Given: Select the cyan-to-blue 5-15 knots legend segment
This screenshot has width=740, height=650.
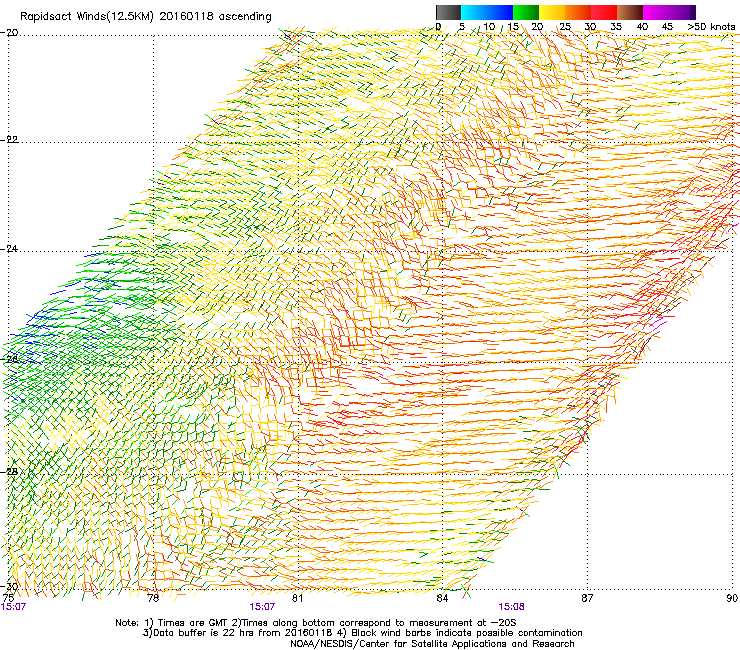Looking at the screenshot, I should pos(487,12).
